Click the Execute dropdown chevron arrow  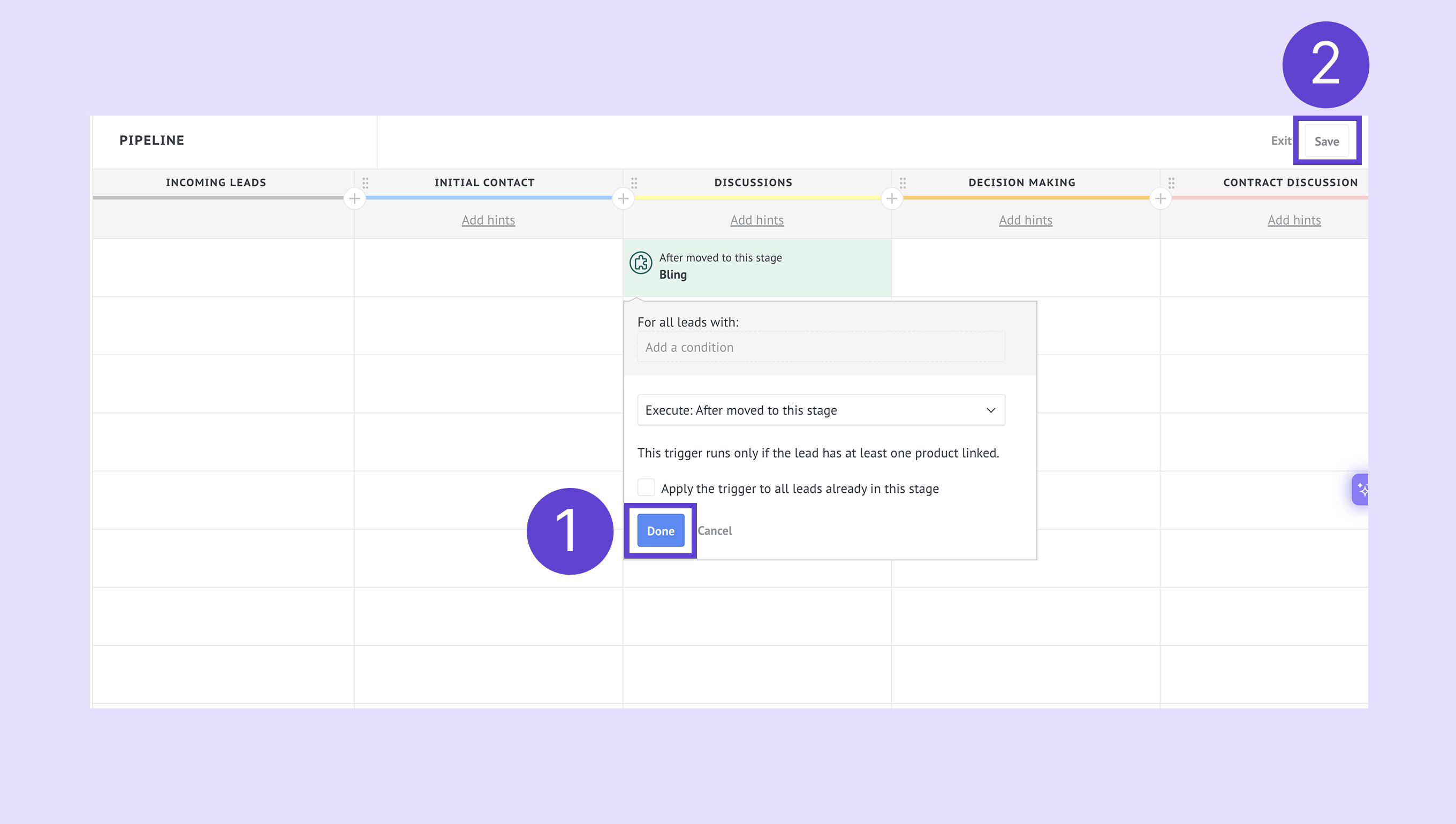(x=991, y=410)
